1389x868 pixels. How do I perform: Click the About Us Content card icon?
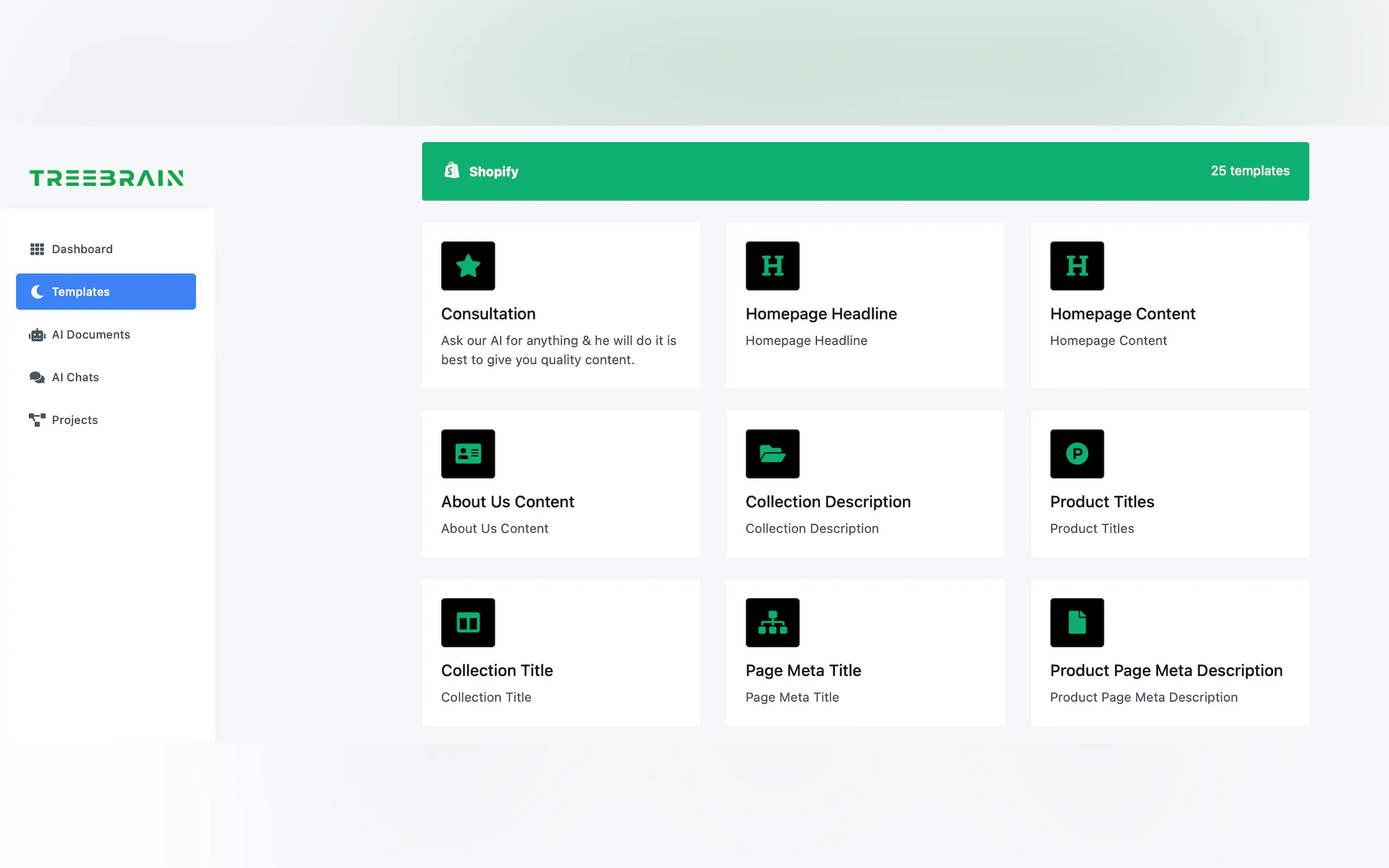point(468,454)
